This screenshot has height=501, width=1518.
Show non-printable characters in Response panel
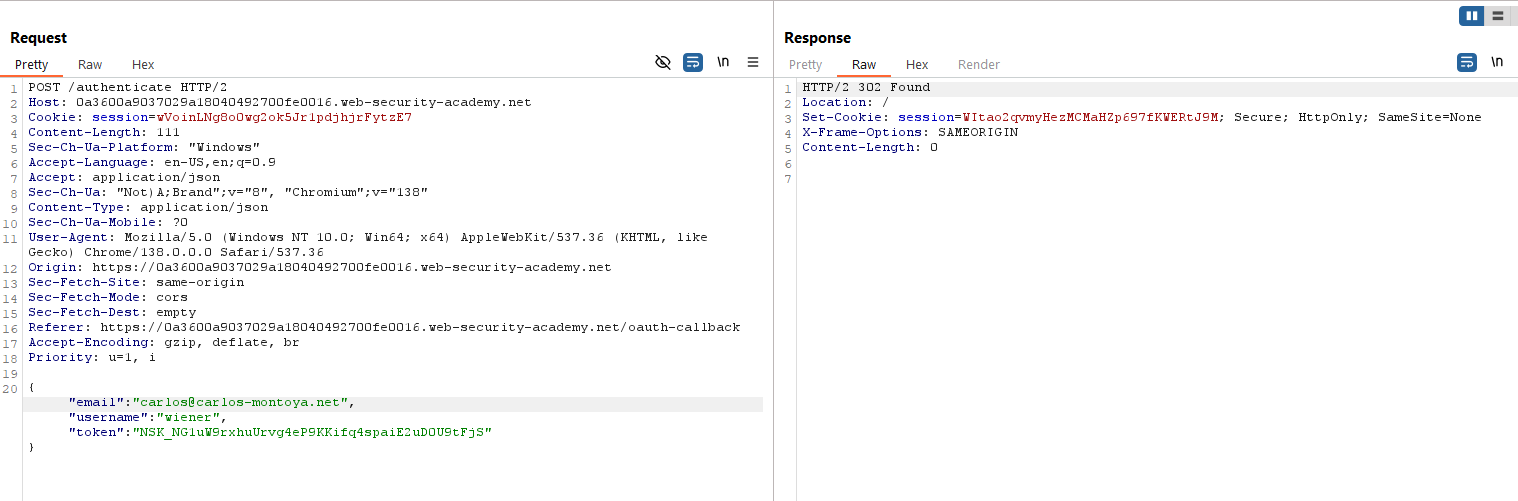pyautogui.click(x=1497, y=62)
